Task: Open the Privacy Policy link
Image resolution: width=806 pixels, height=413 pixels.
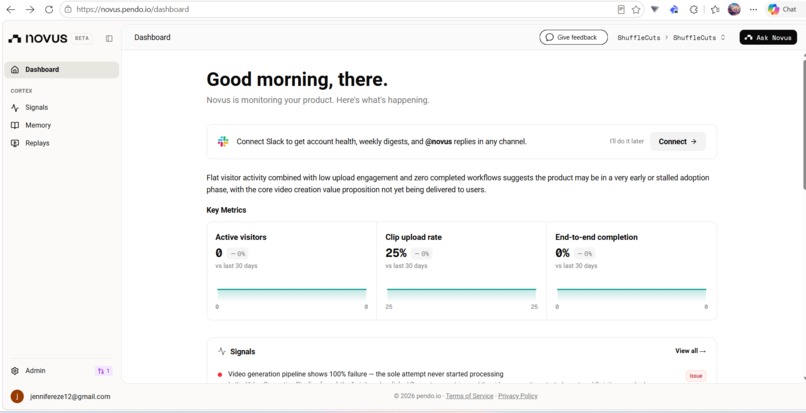Action: (518, 396)
